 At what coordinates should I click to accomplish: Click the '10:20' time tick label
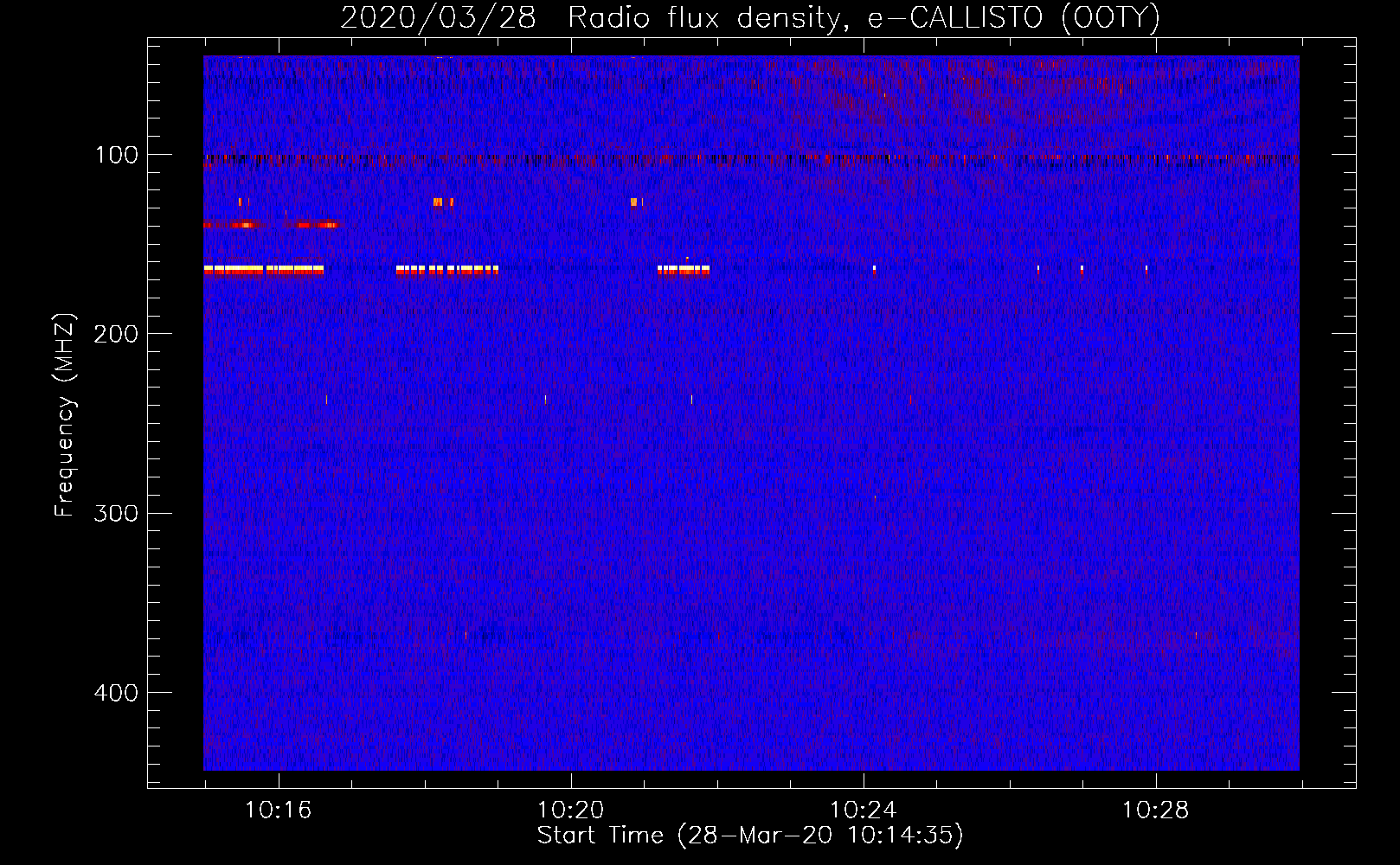[570, 811]
